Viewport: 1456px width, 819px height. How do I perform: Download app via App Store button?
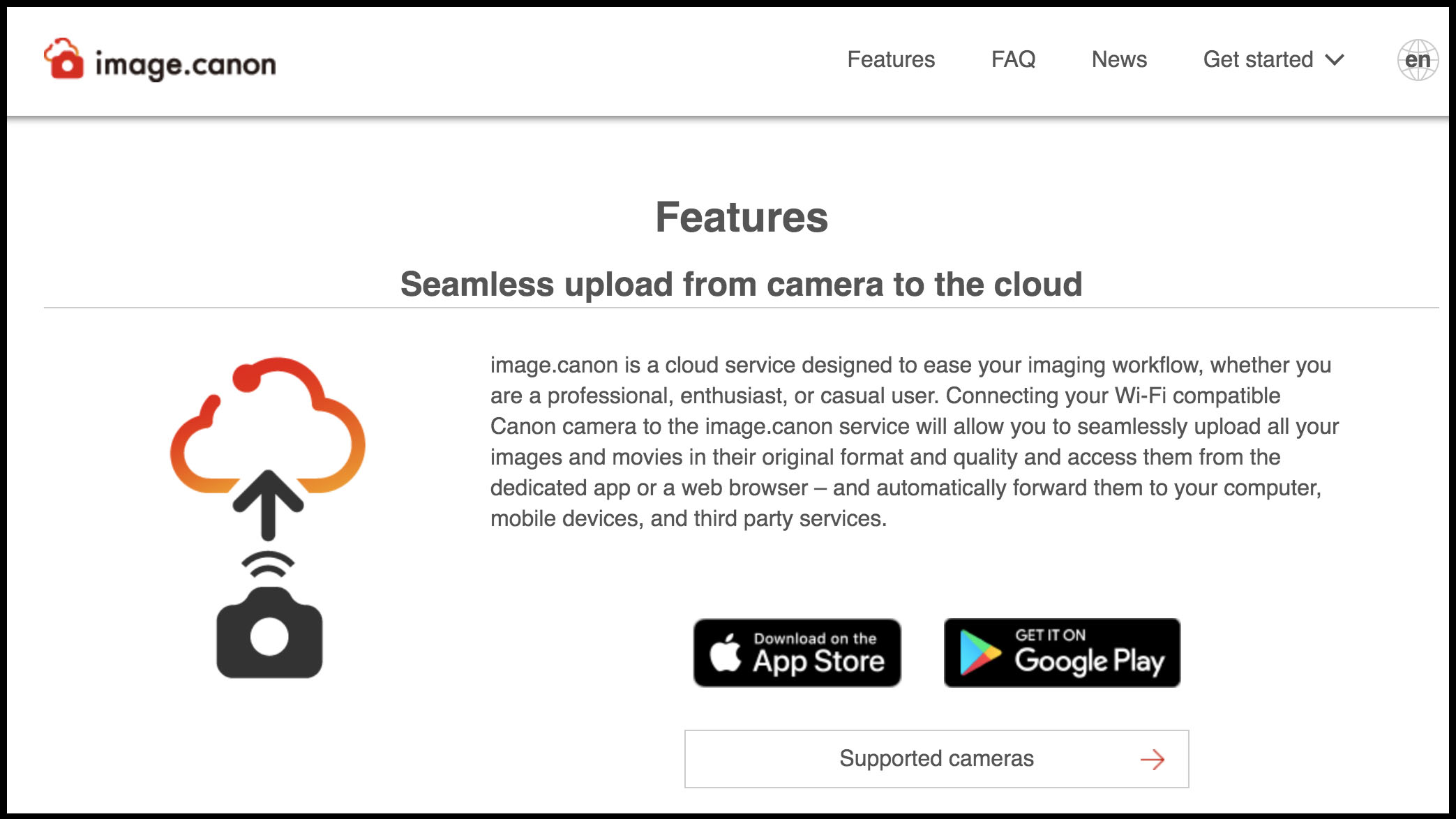coord(798,652)
